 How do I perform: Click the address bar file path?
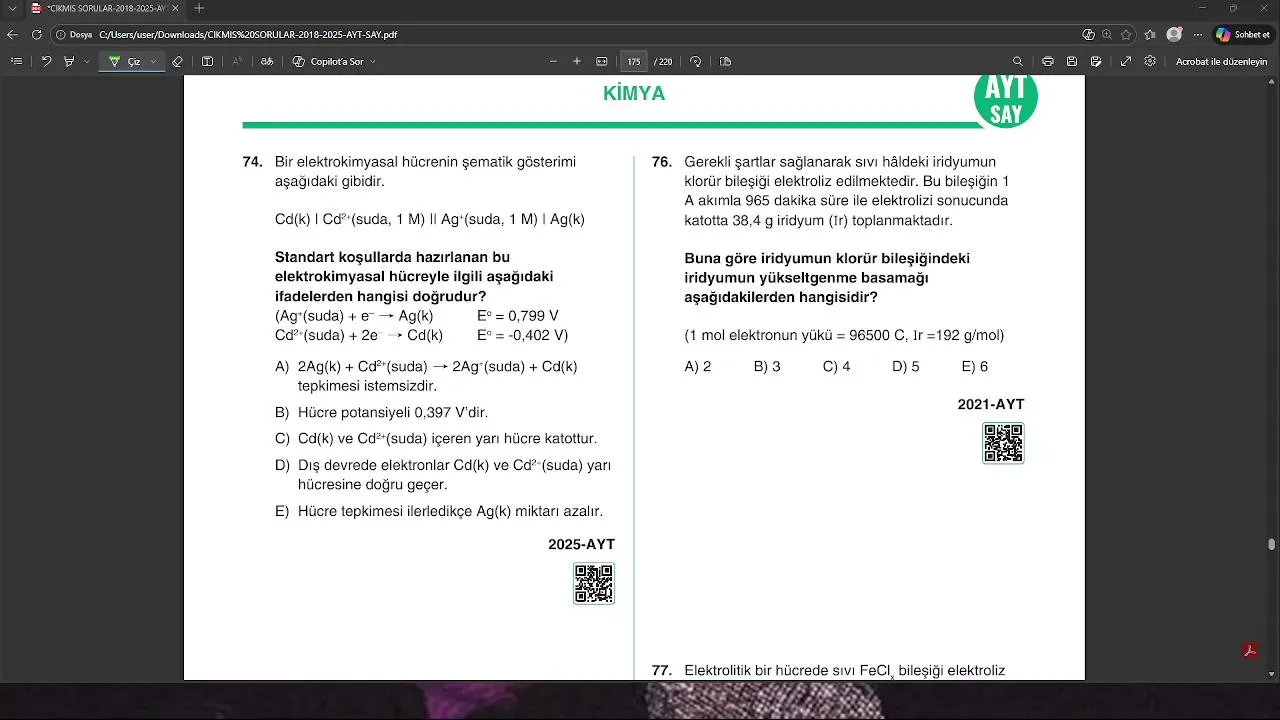click(x=248, y=34)
